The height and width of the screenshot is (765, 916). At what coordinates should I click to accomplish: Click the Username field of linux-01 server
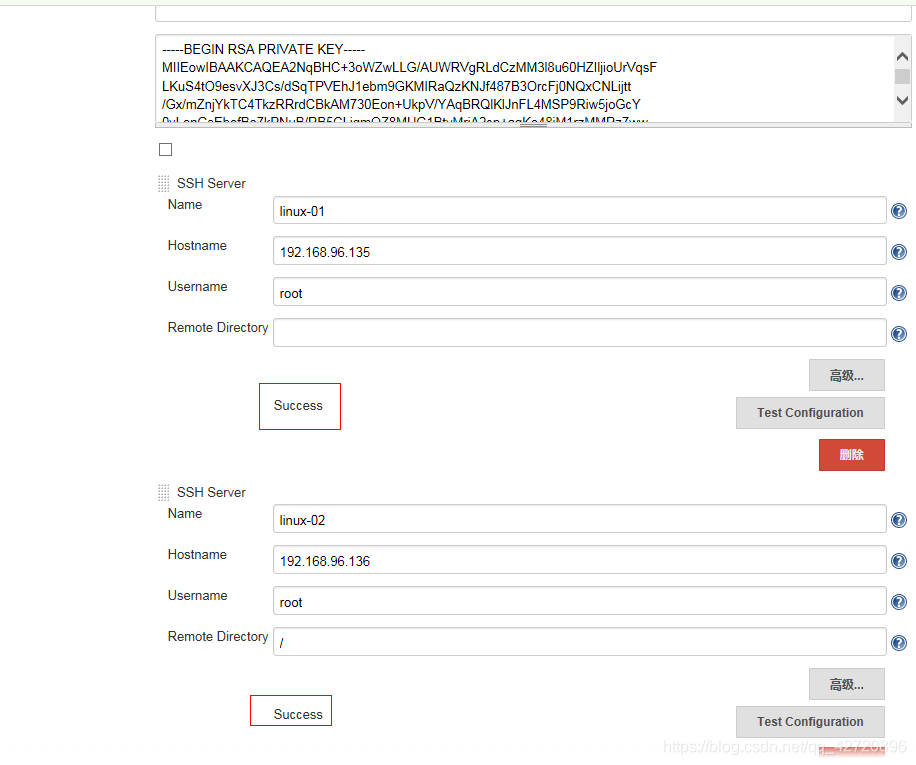[580, 292]
